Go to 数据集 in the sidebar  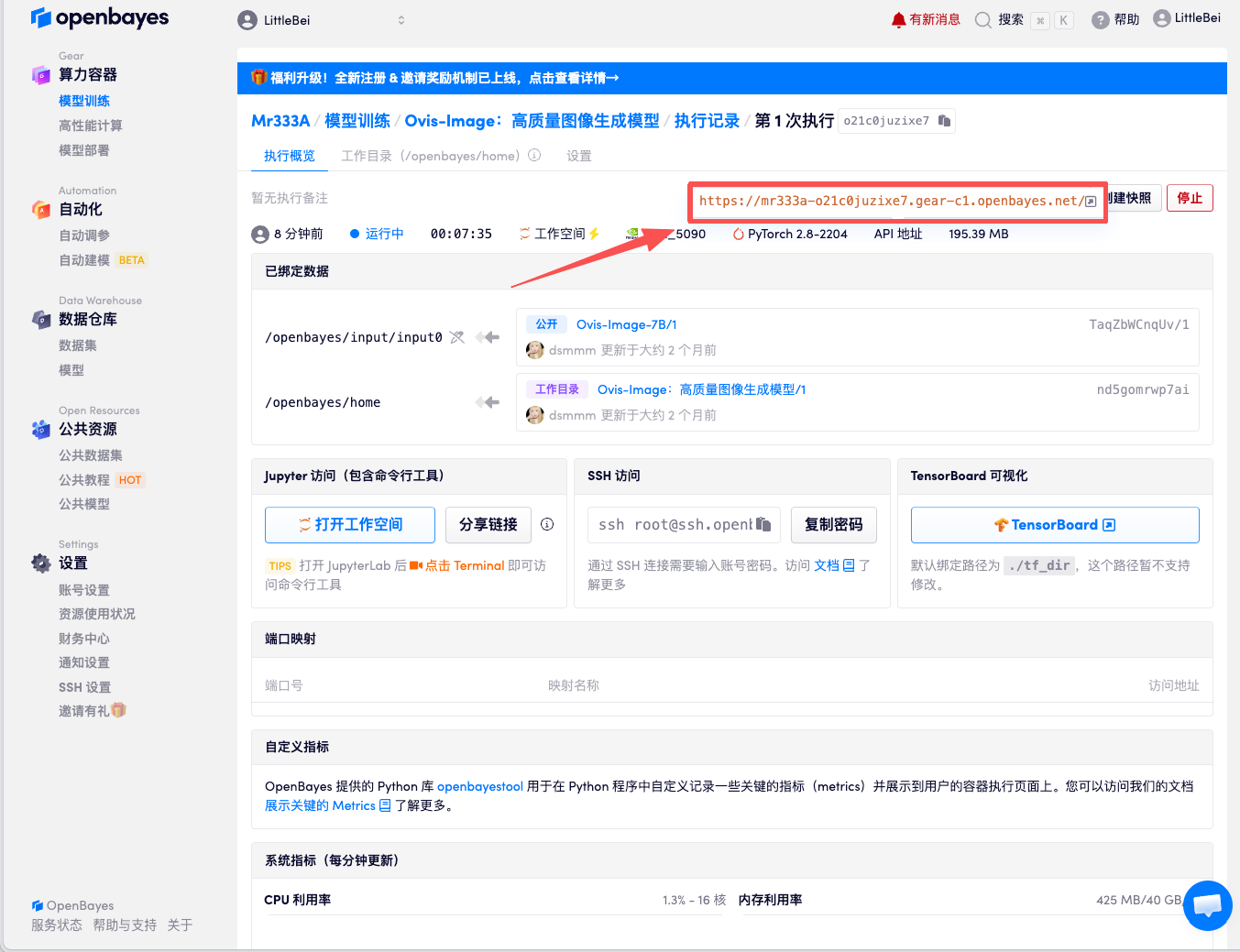[78, 345]
